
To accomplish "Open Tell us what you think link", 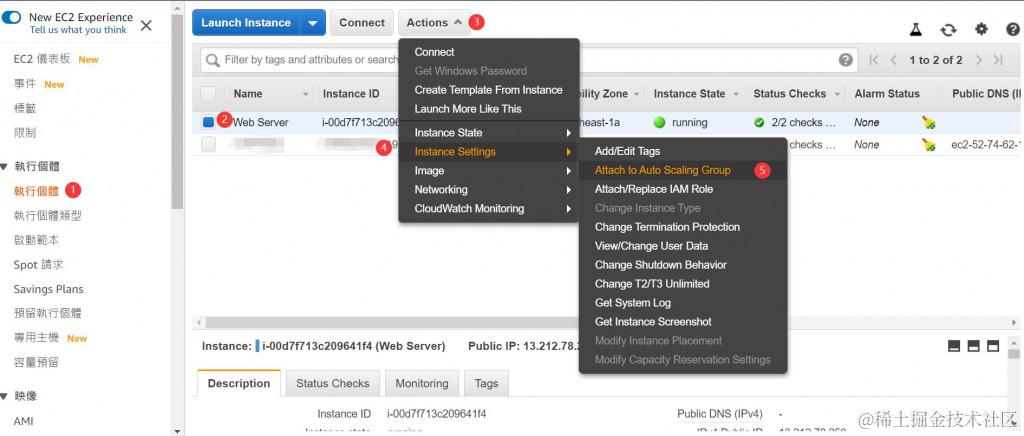I will tap(78, 30).
